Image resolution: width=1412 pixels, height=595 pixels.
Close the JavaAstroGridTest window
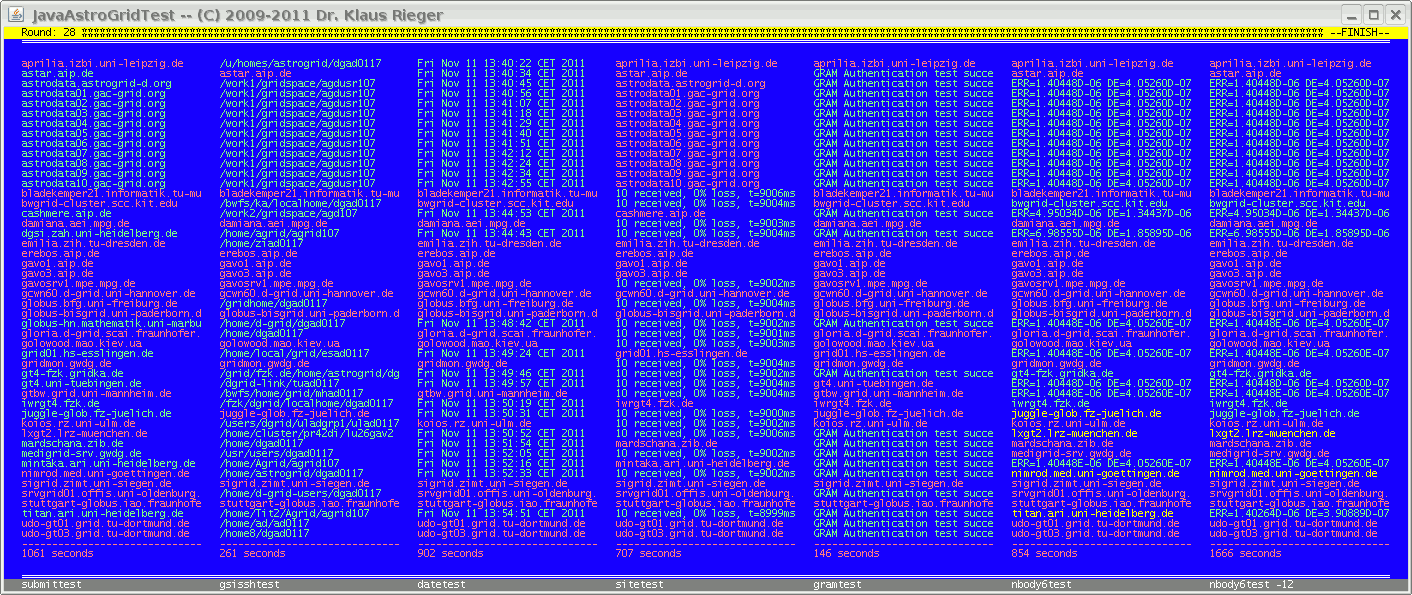pyautogui.click(x=1395, y=14)
